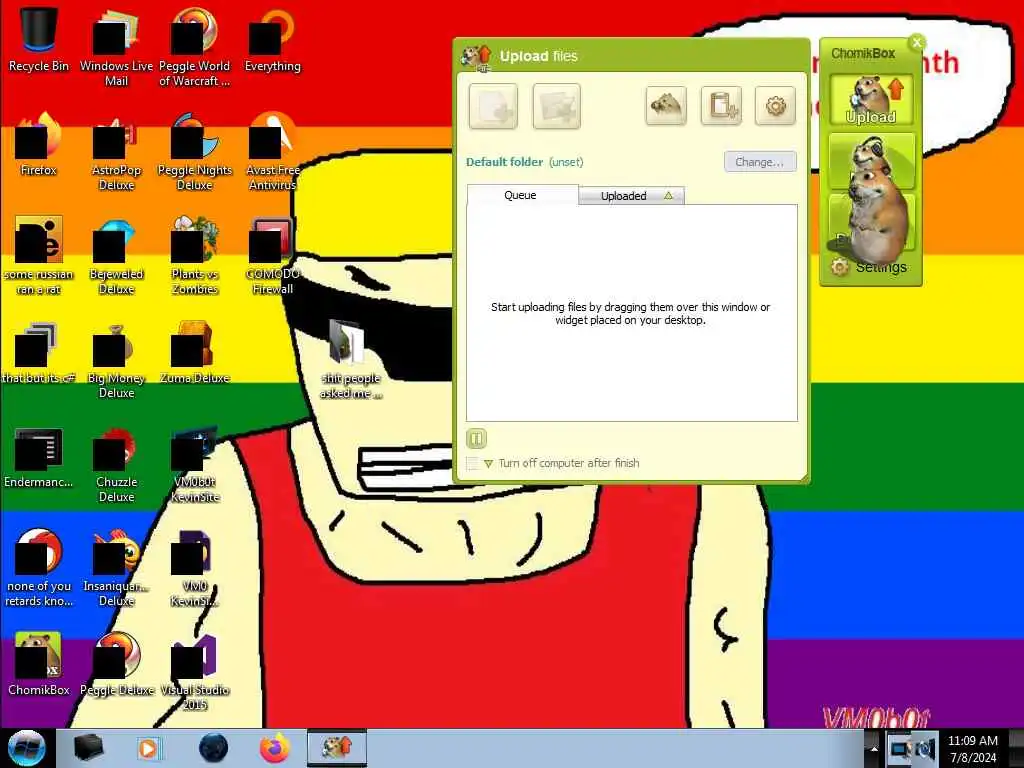Open Big Money Deluxe desktop icon
1024x768 pixels.
point(116,359)
